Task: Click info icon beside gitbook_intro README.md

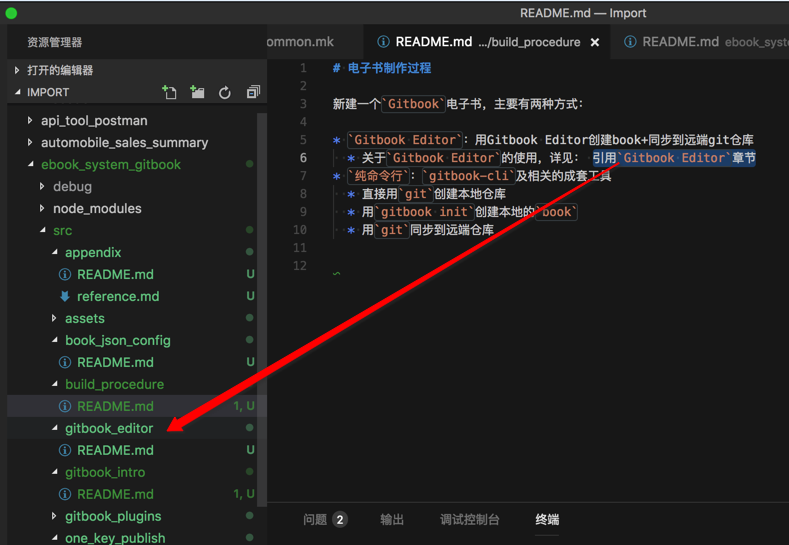Action: click(65, 494)
